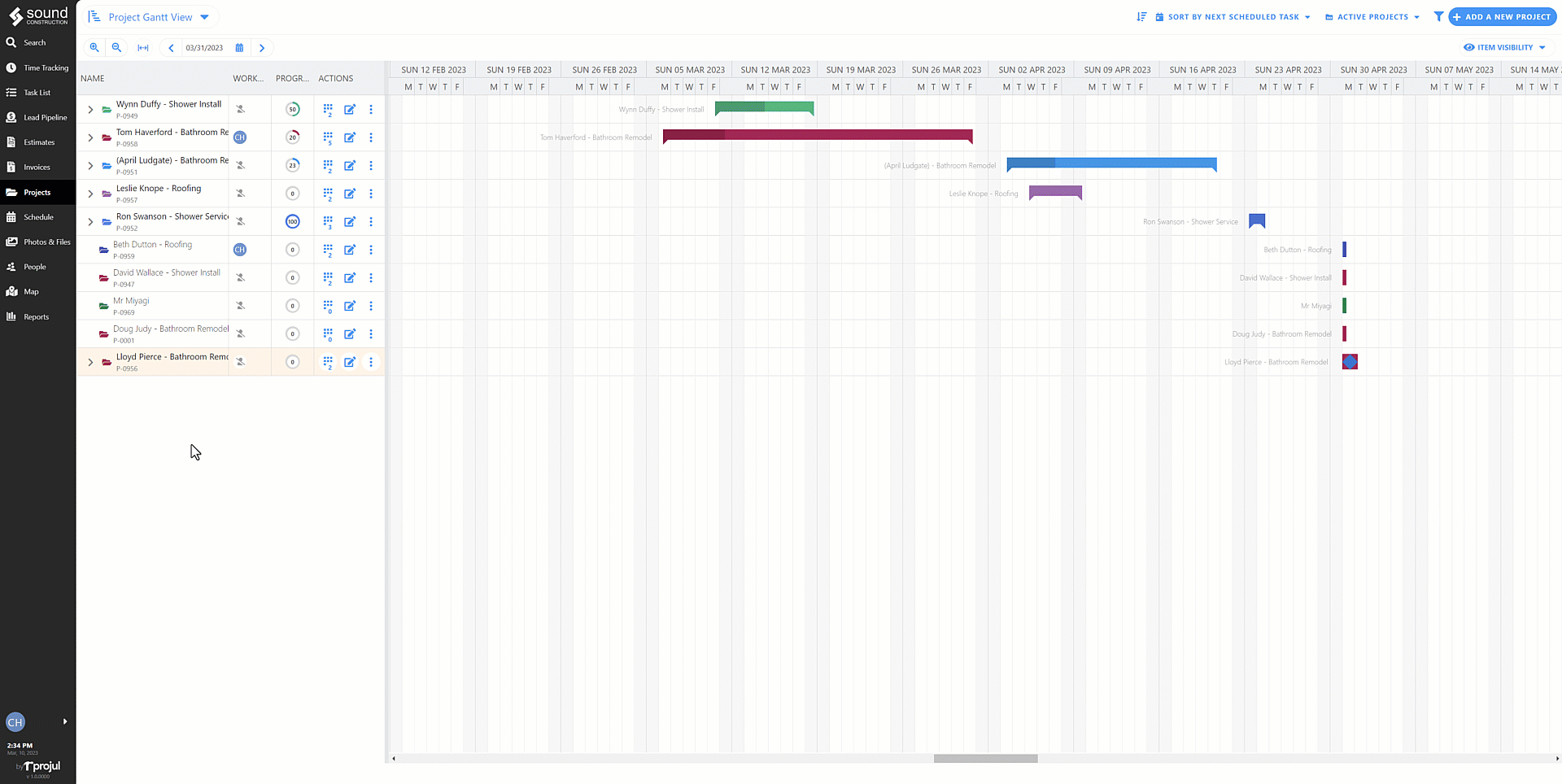Viewport: 1562px width, 784px height.
Task: Select the zoom-in magnifier on the Gantt toolbar
Action: coord(94,47)
